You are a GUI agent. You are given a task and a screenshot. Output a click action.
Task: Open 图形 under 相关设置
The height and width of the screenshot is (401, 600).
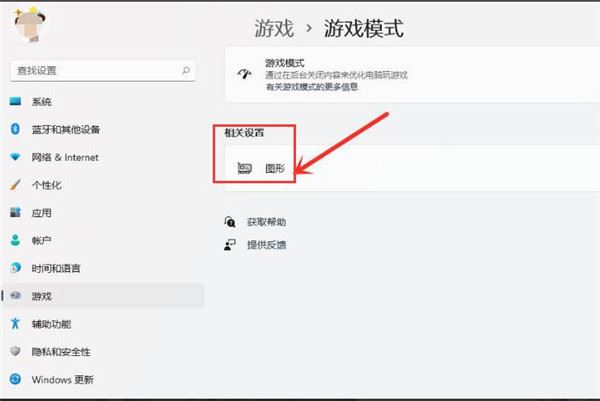275,169
